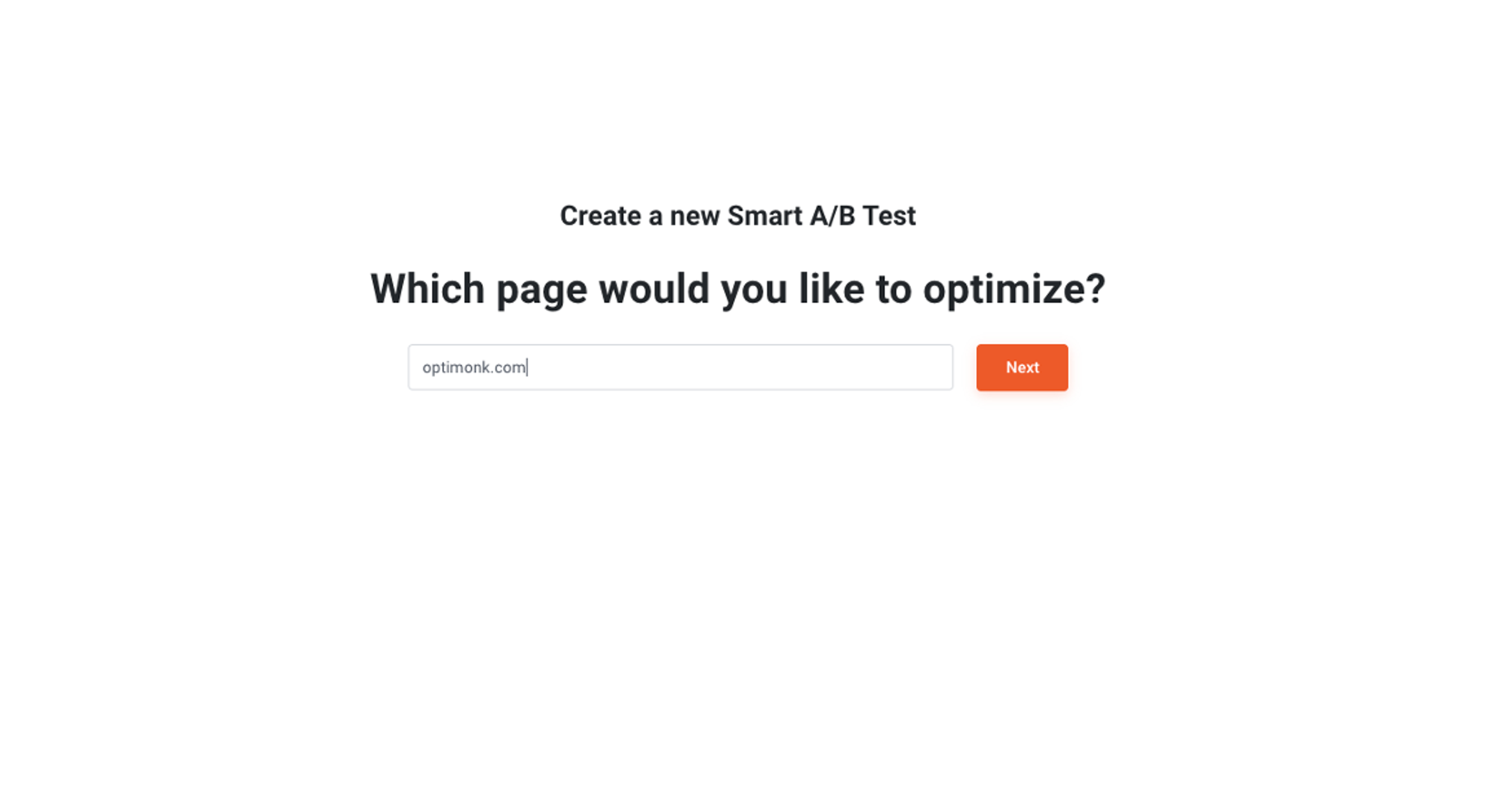
Task: Click the space between input and Next button
Action: (x=964, y=367)
